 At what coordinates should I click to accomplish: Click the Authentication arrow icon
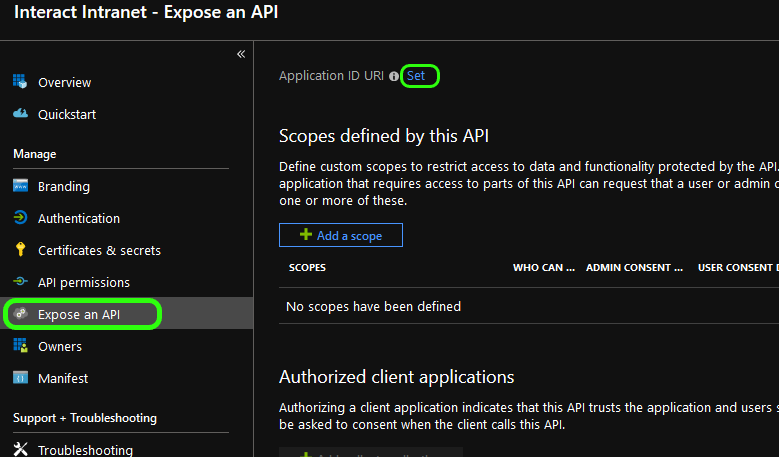coord(20,218)
